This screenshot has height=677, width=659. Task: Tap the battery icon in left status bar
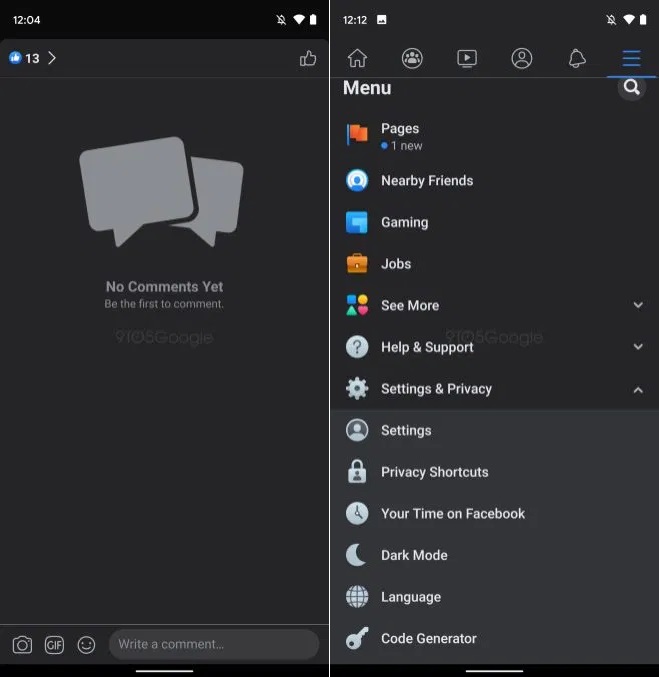coord(313,19)
